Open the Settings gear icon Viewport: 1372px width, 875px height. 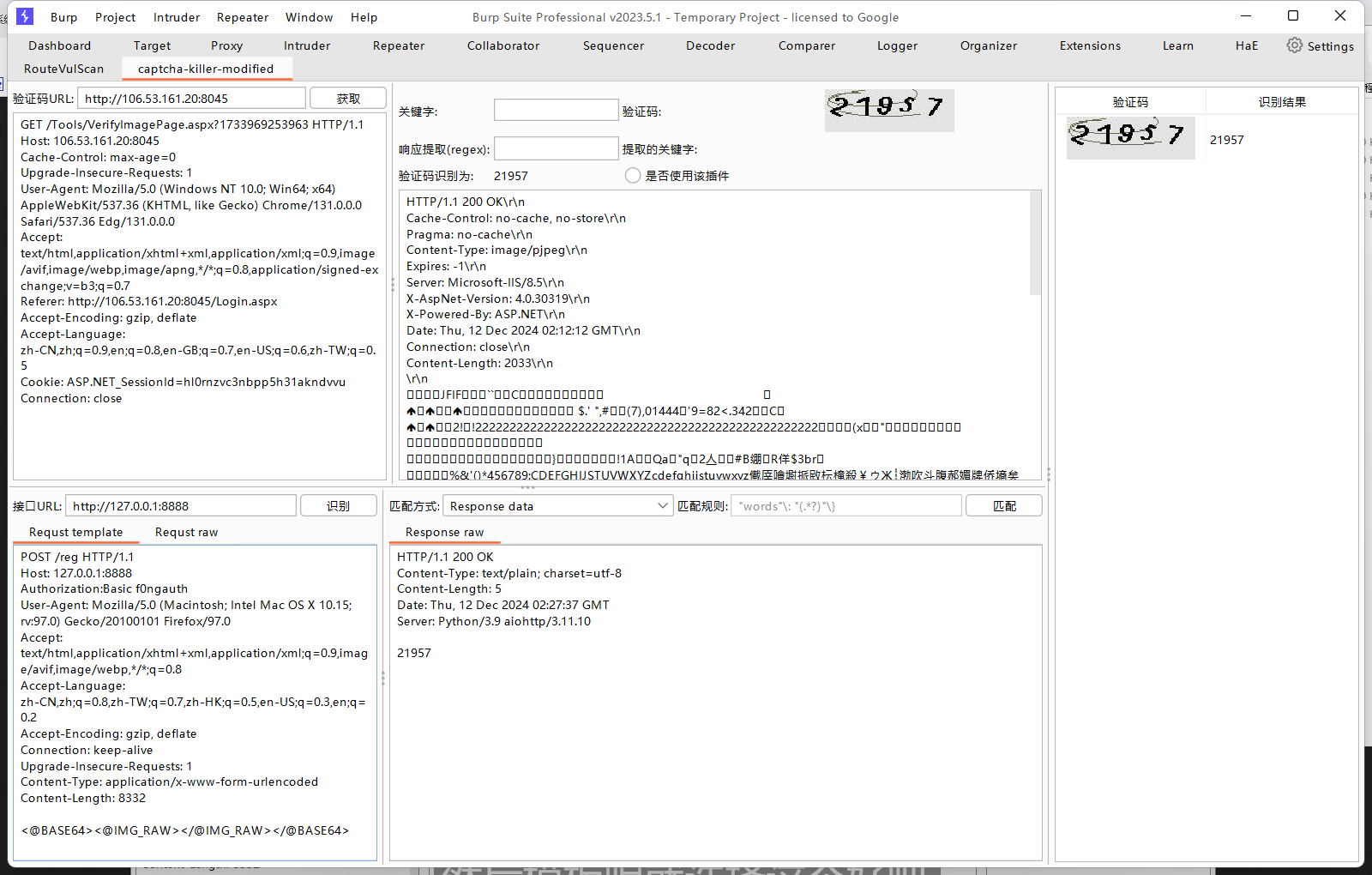tap(1294, 45)
